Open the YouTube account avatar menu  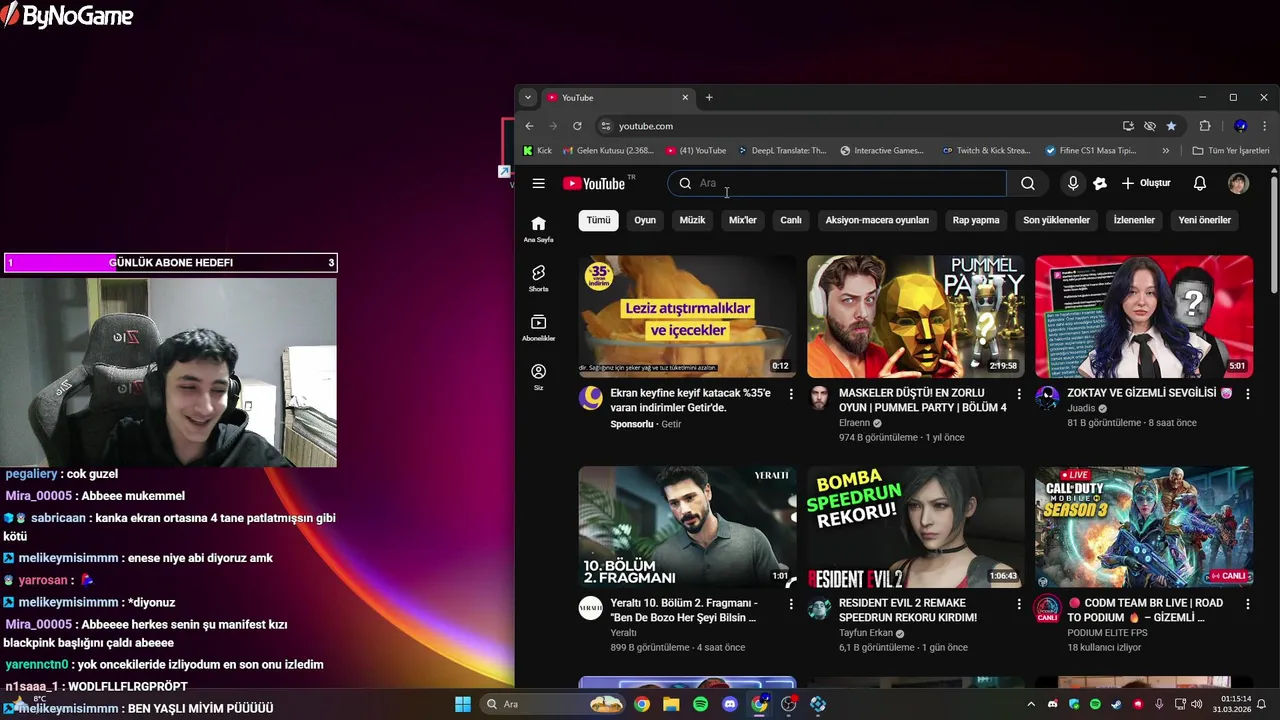[1238, 183]
